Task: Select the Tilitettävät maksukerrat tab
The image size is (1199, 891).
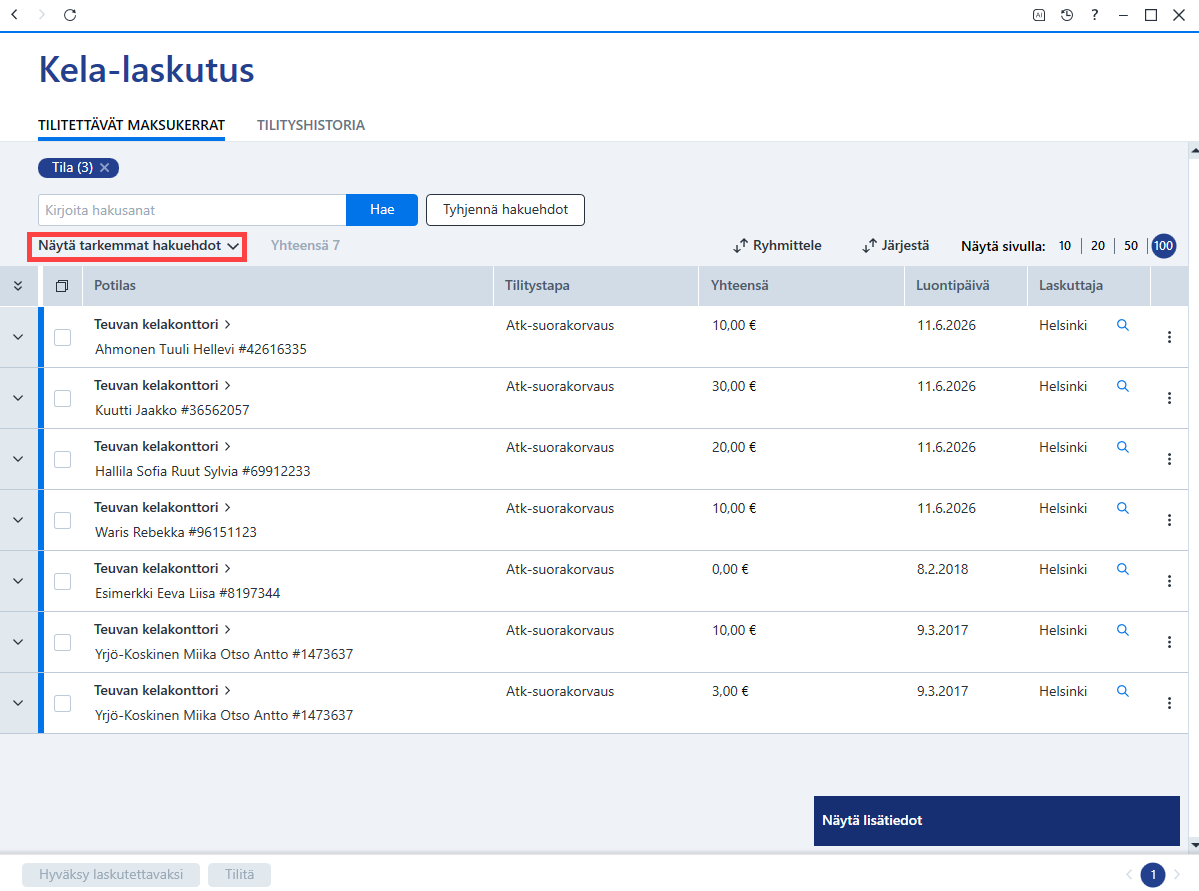Action: pos(132,125)
